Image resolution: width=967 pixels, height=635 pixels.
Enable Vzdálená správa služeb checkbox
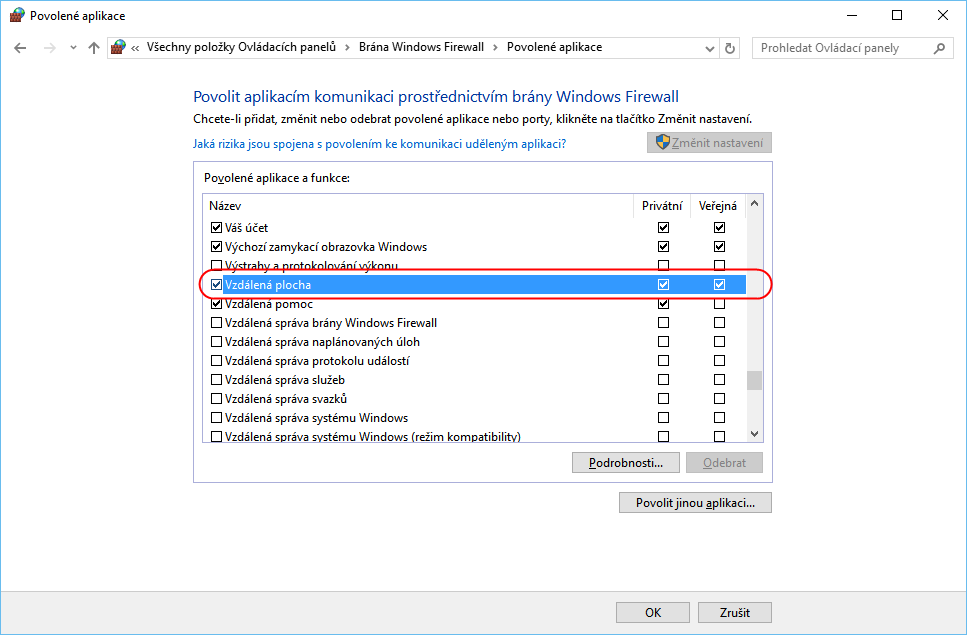point(216,380)
